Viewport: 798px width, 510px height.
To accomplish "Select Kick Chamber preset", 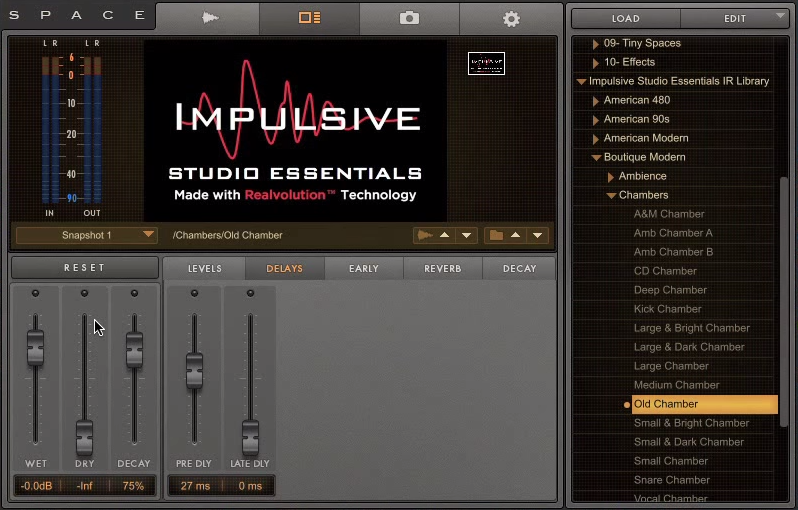I will pyautogui.click(x=667, y=309).
